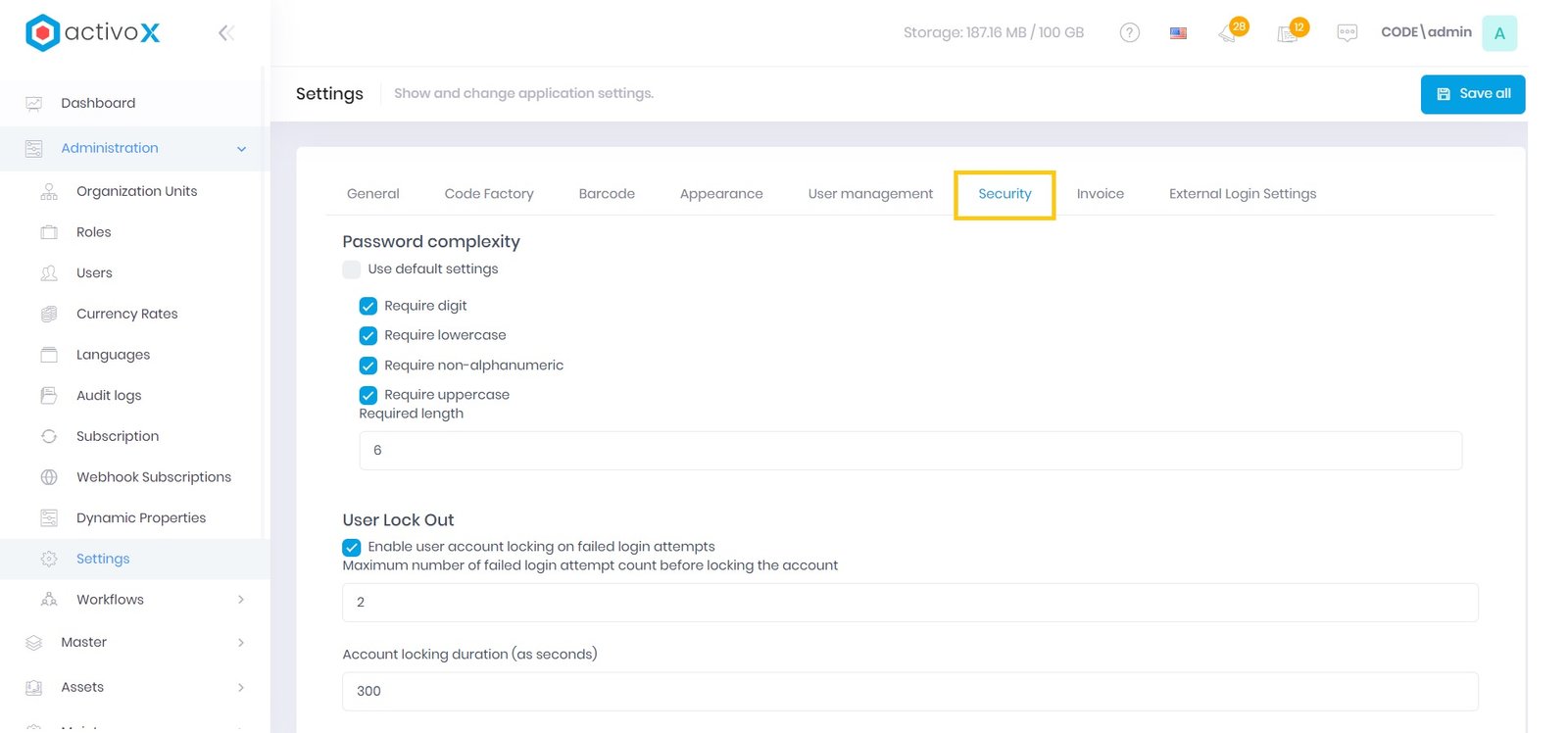Image resolution: width=1568 pixels, height=733 pixels.
Task: Click the US flag language icon
Action: click(1178, 33)
